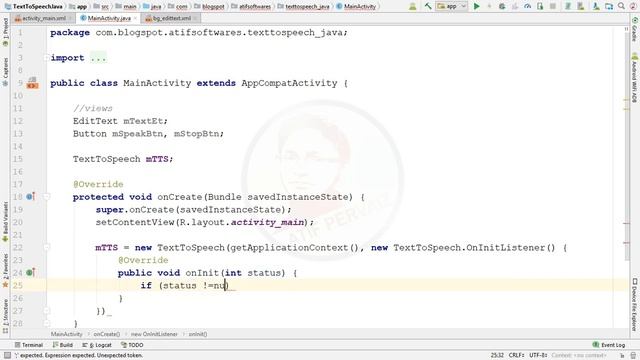The width and height of the screenshot is (640, 360).
Task: Open the Favorites side panel tab
Action: click(x=5, y=270)
